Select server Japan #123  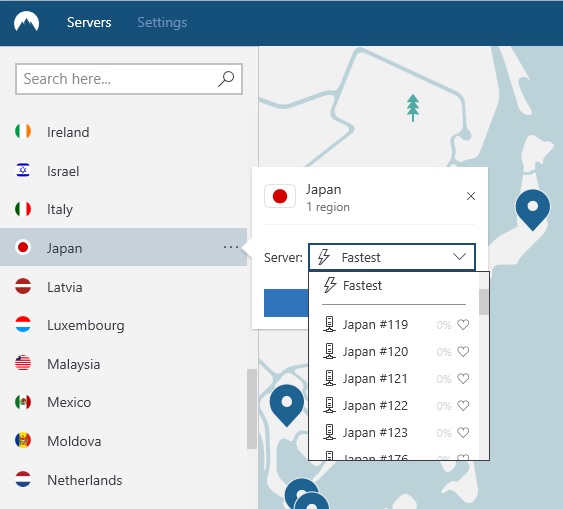click(394, 433)
